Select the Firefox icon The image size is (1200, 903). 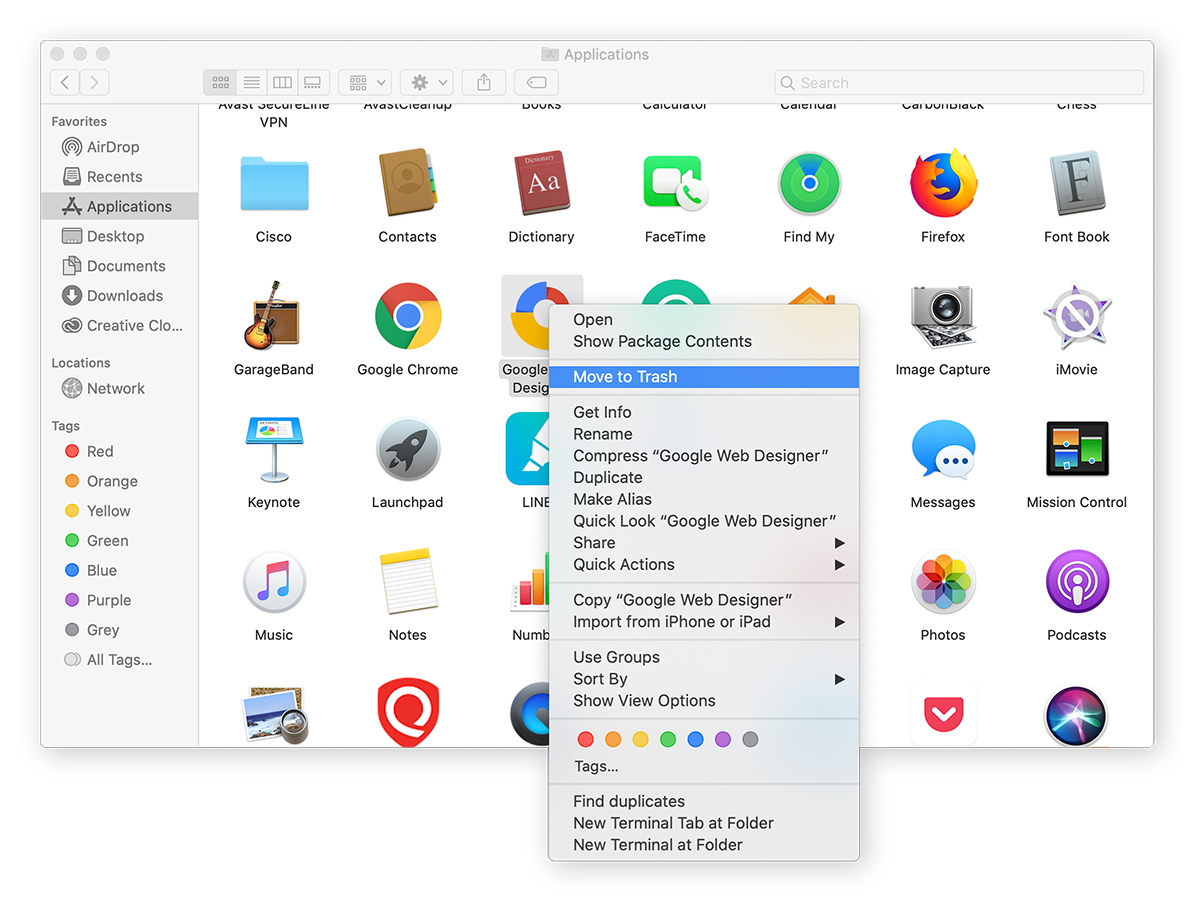(942, 183)
